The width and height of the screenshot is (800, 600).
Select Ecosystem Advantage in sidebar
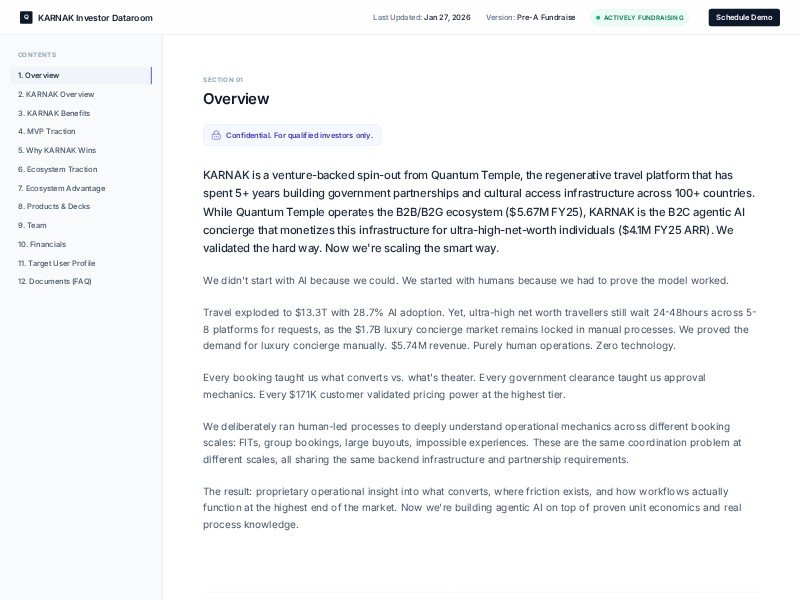pos(61,188)
